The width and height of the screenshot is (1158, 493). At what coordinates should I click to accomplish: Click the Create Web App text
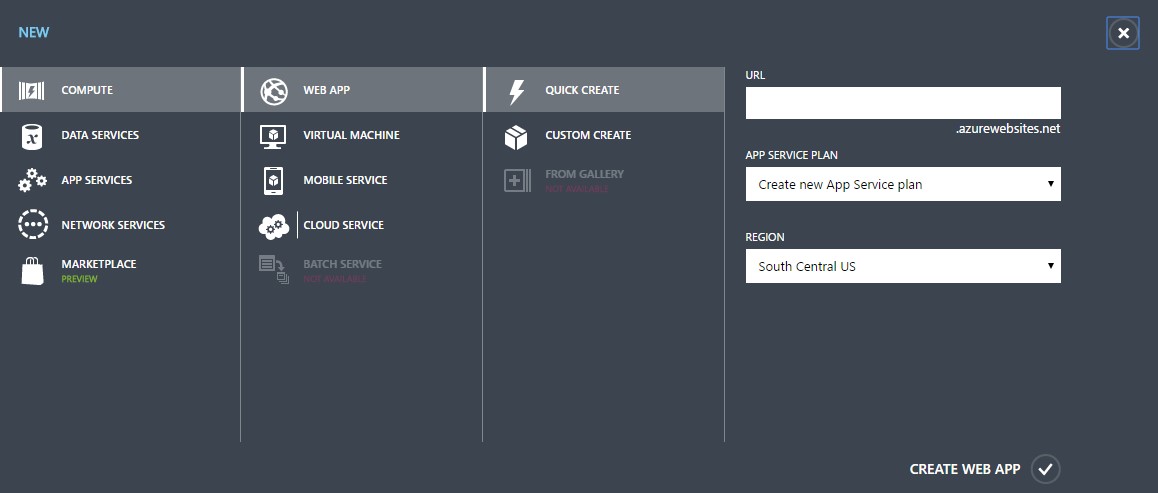964,469
